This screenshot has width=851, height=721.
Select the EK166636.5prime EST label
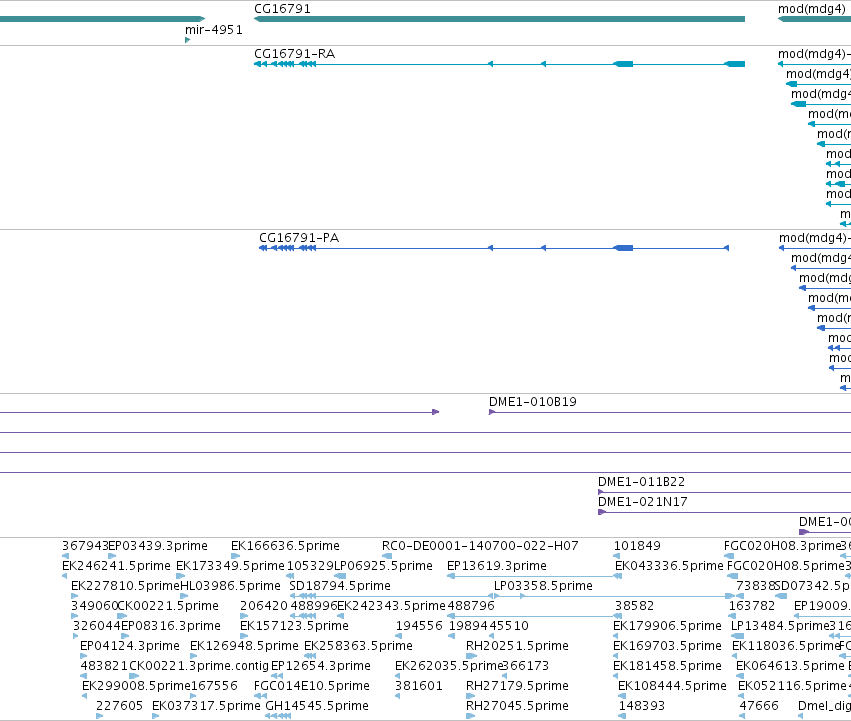285,546
